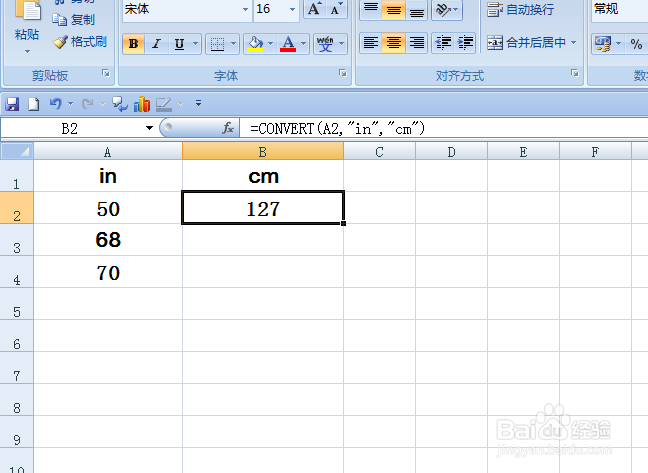
Task: Select cell A4 with value 70
Action: coord(108,272)
